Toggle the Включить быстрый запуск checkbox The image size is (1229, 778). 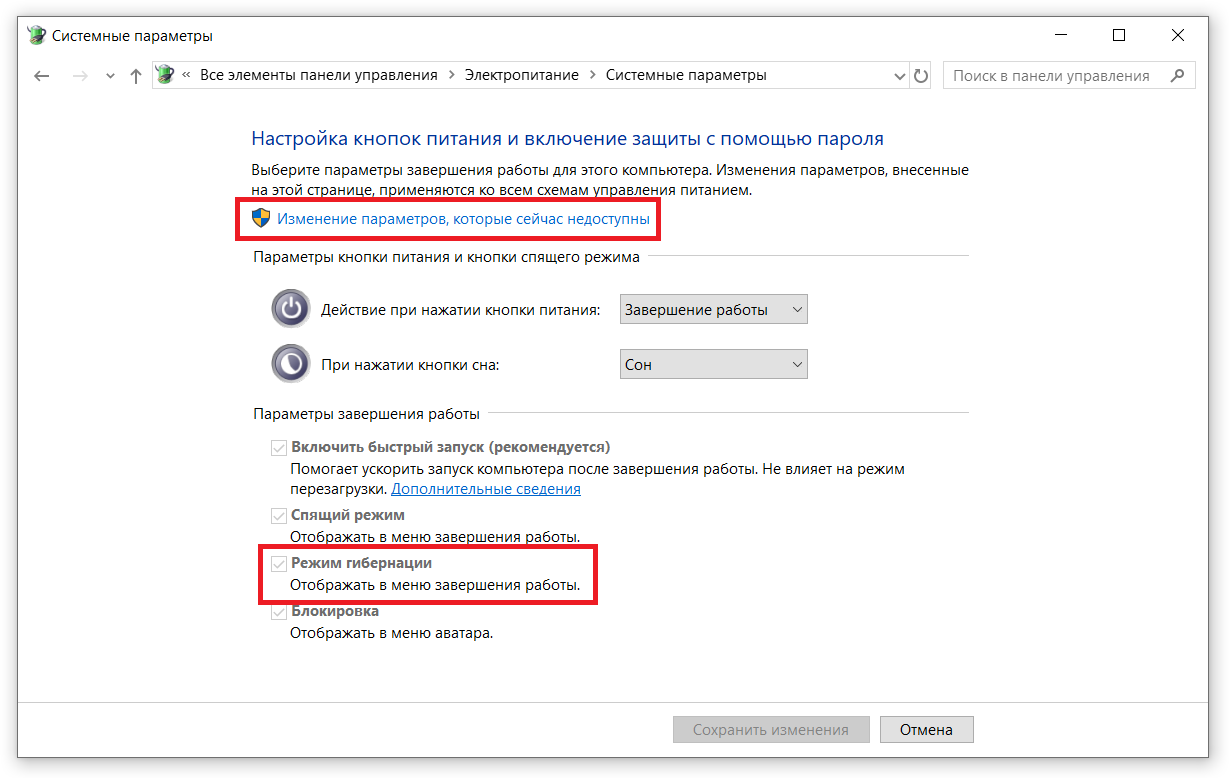pos(279,447)
